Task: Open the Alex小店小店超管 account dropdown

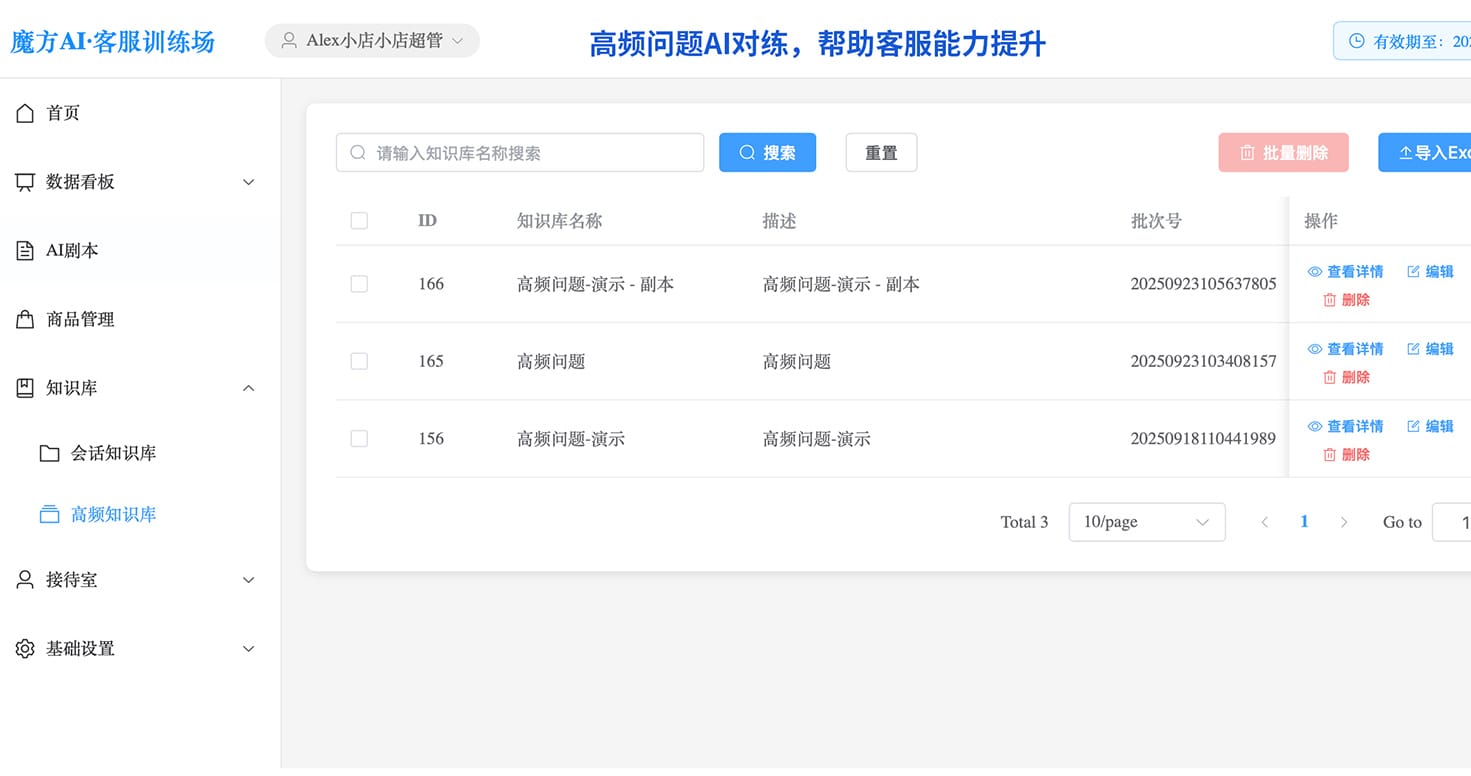Action: click(372, 41)
